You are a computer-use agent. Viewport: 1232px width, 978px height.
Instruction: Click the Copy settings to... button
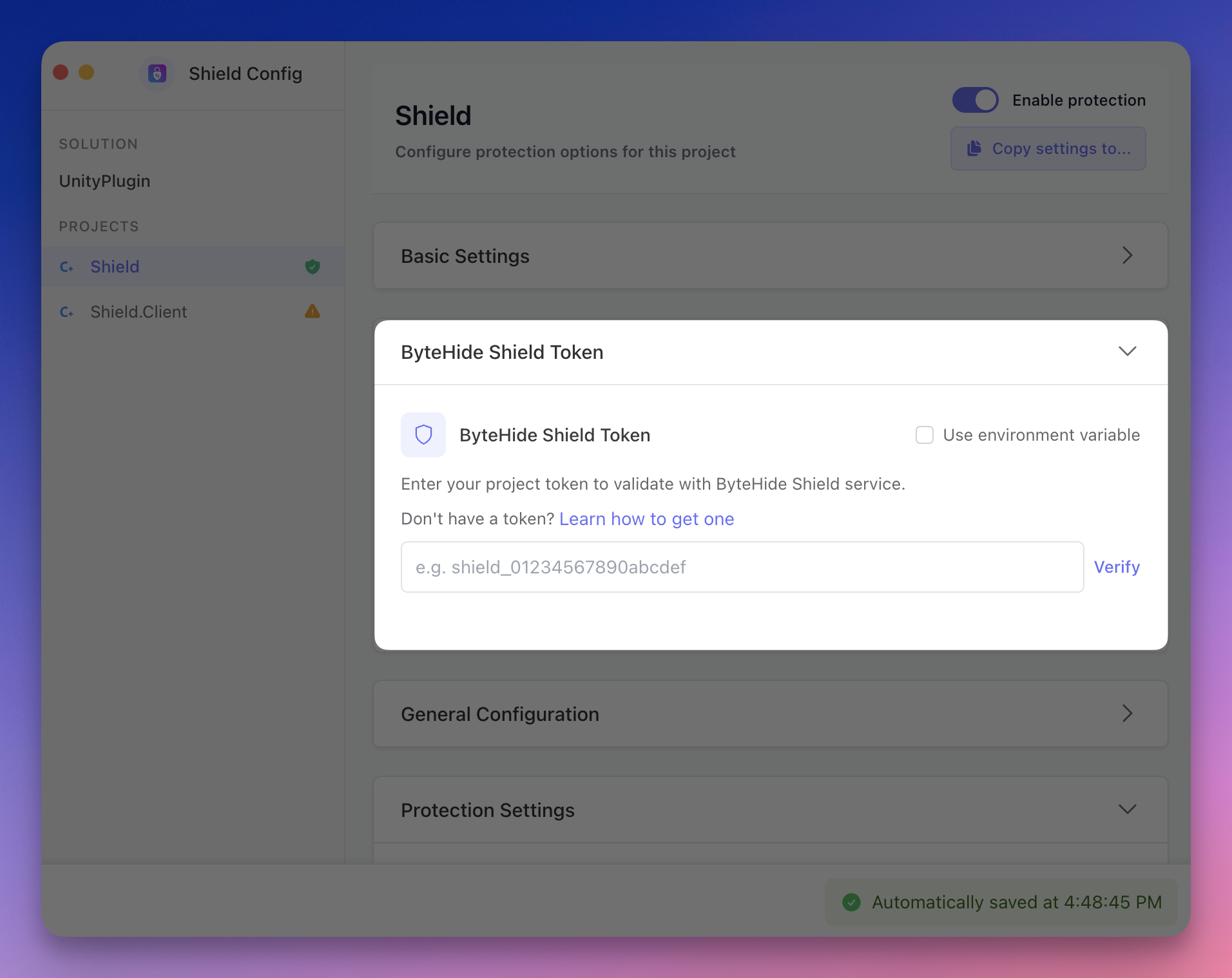click(1048, 149)
